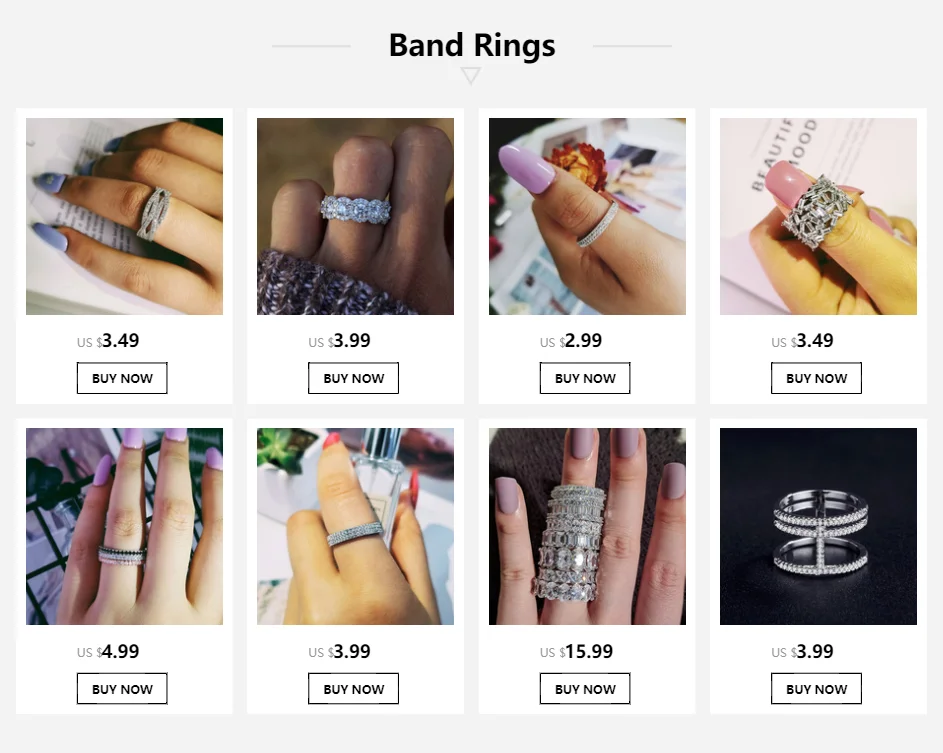Open the stacked black and pink band ring photo
This screenshot has width=943, height=753.
[x=124, y=526]
